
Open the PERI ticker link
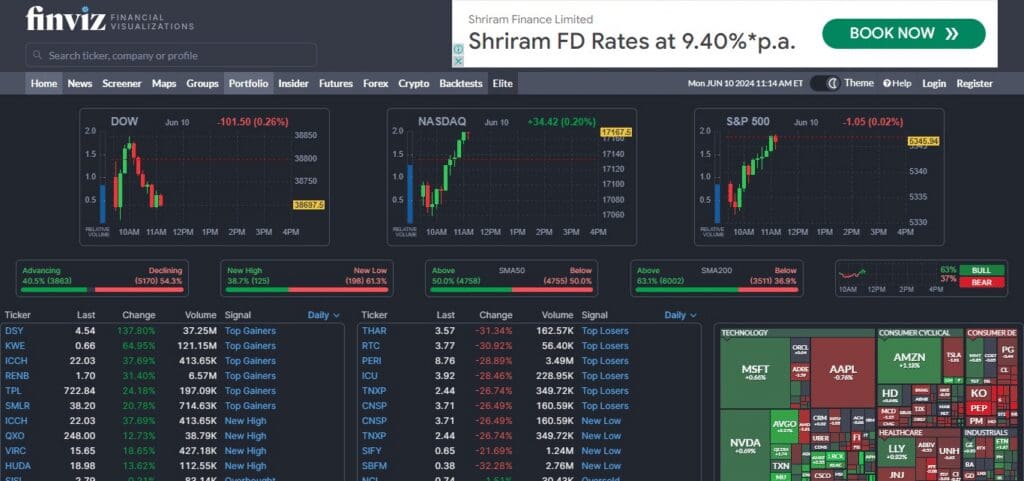click(x=372, y=361)
